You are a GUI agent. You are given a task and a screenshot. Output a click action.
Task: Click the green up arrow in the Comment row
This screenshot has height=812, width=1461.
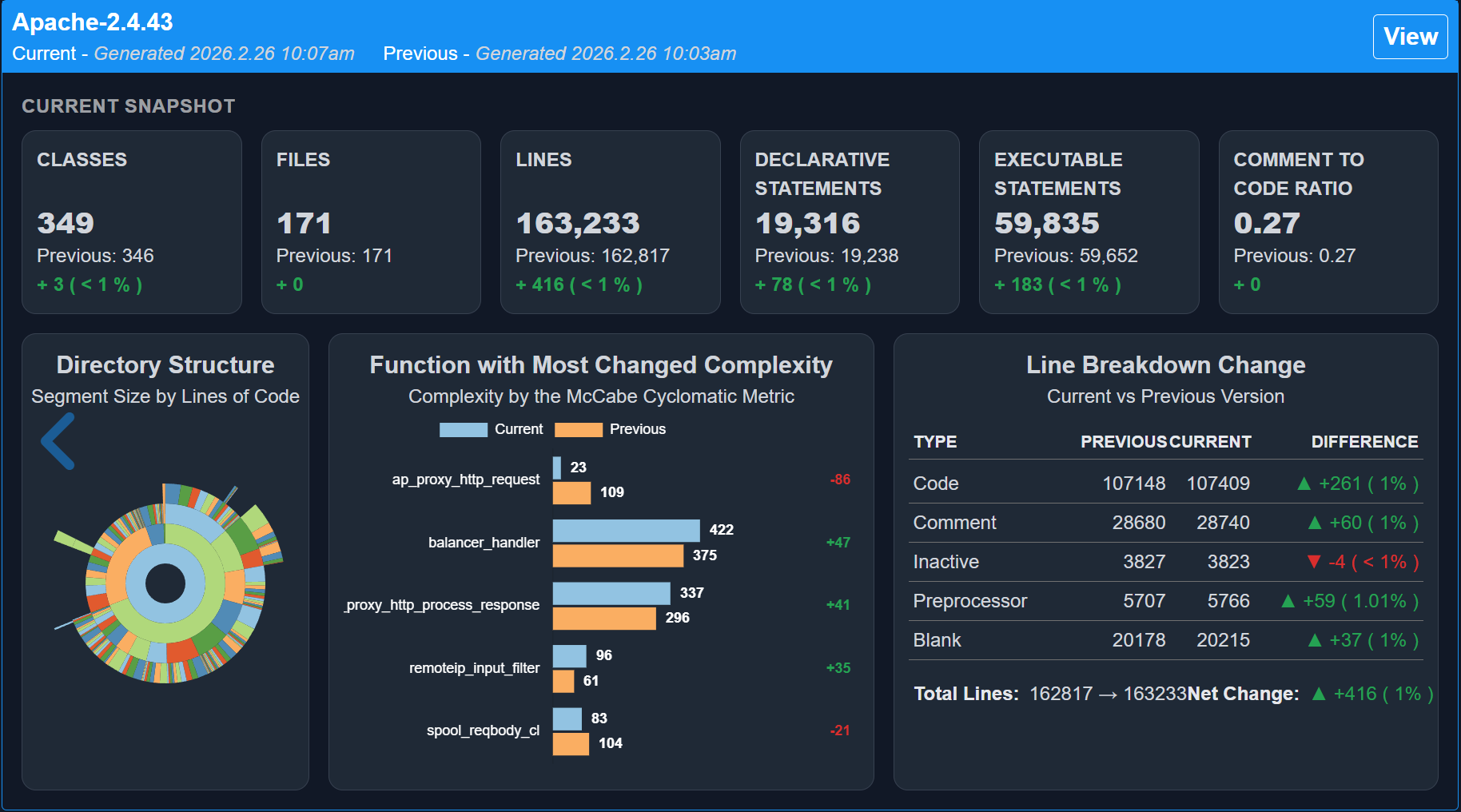point(1314,523)
